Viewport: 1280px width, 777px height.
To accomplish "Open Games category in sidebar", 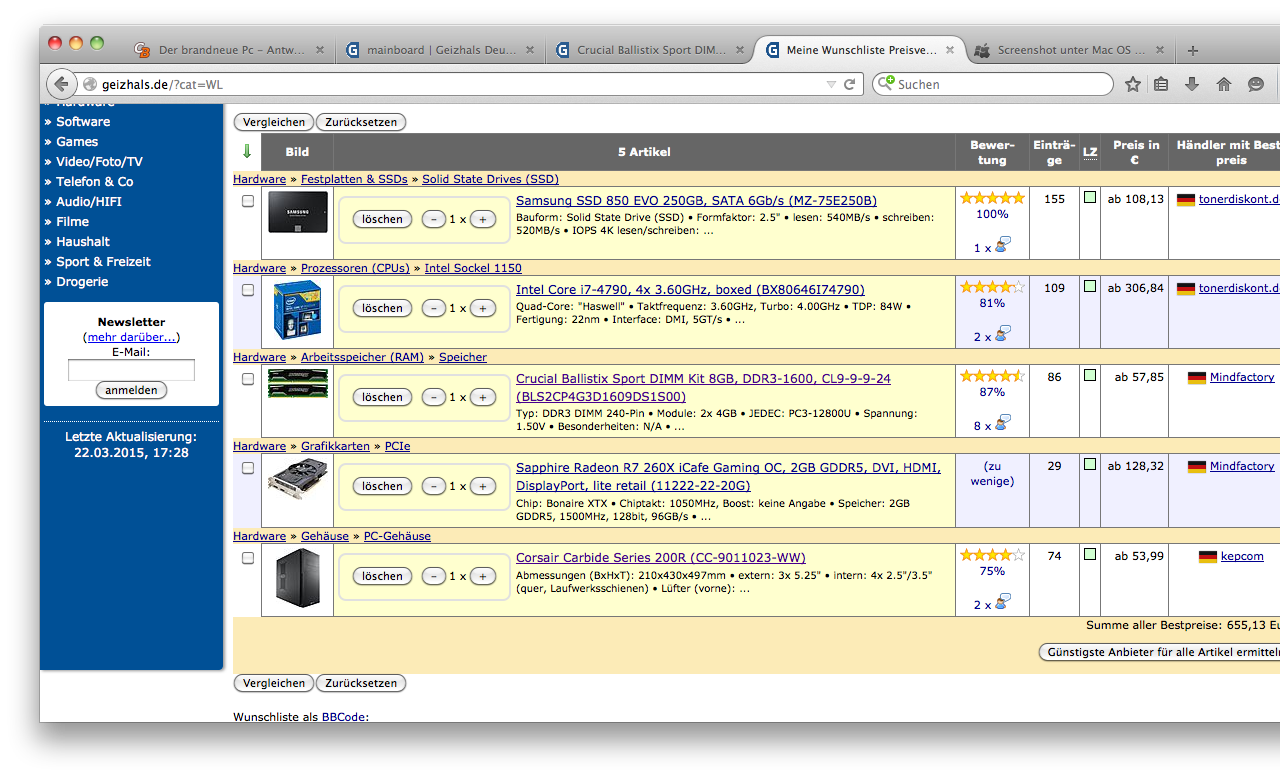I will (77, 142).
